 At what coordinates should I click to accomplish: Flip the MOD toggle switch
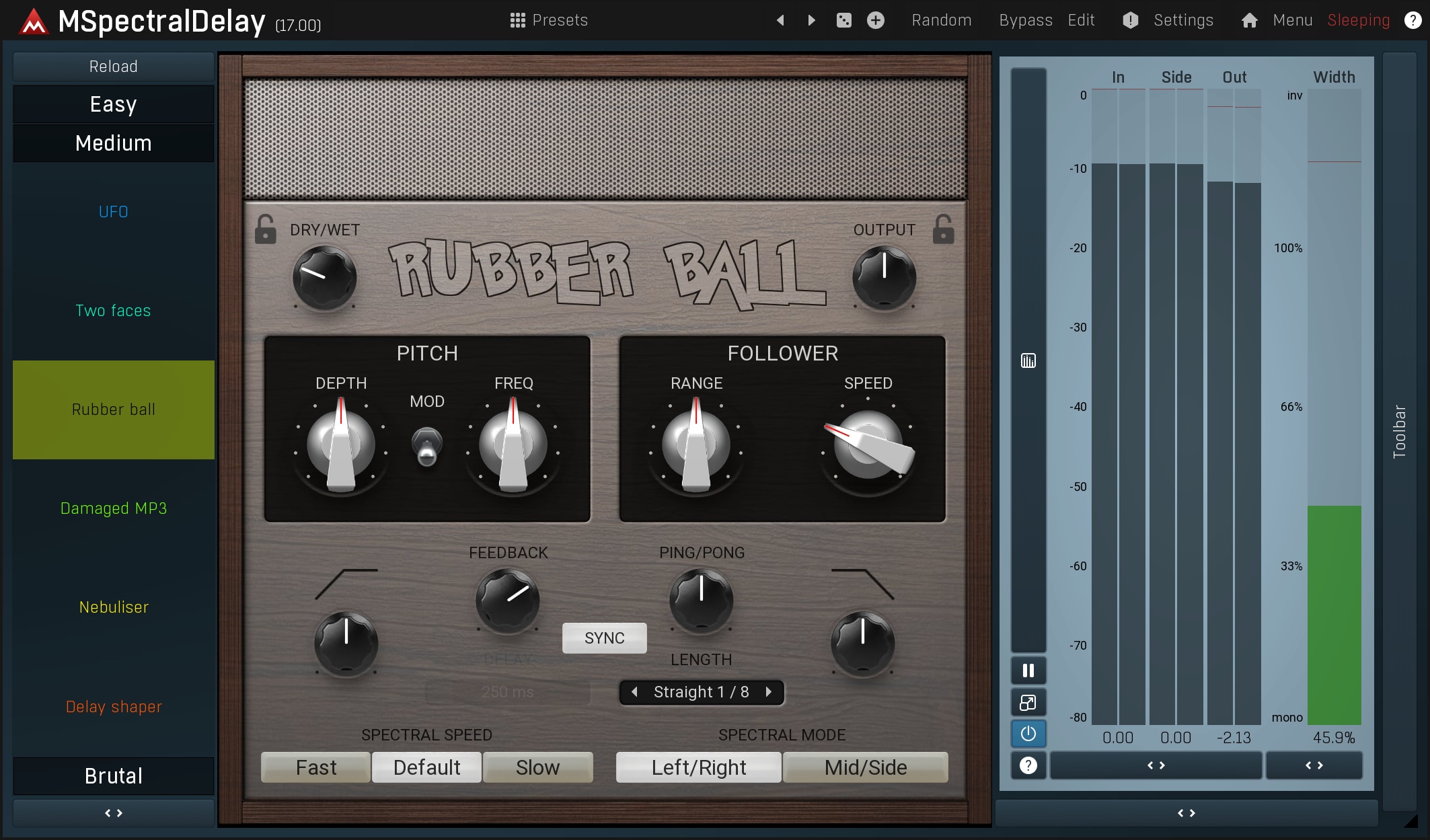point(426,447)
